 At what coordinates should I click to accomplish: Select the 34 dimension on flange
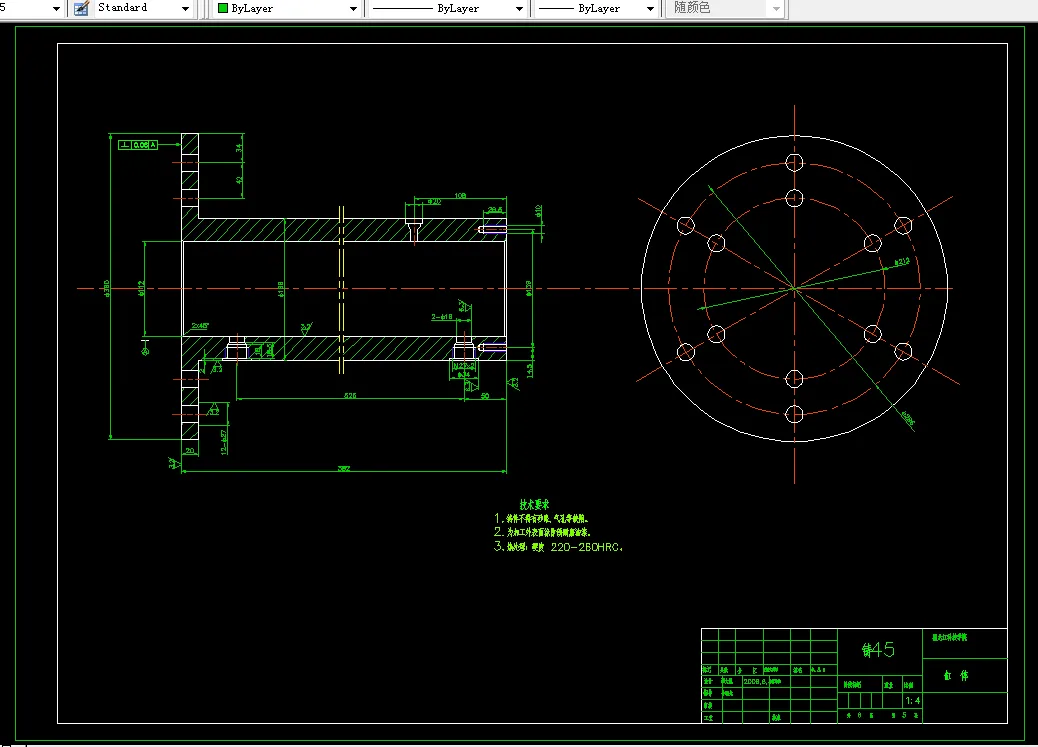(239, 148)
